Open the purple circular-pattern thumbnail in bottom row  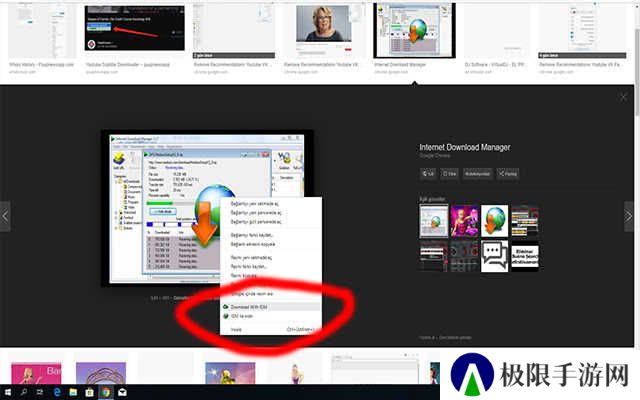101,373
